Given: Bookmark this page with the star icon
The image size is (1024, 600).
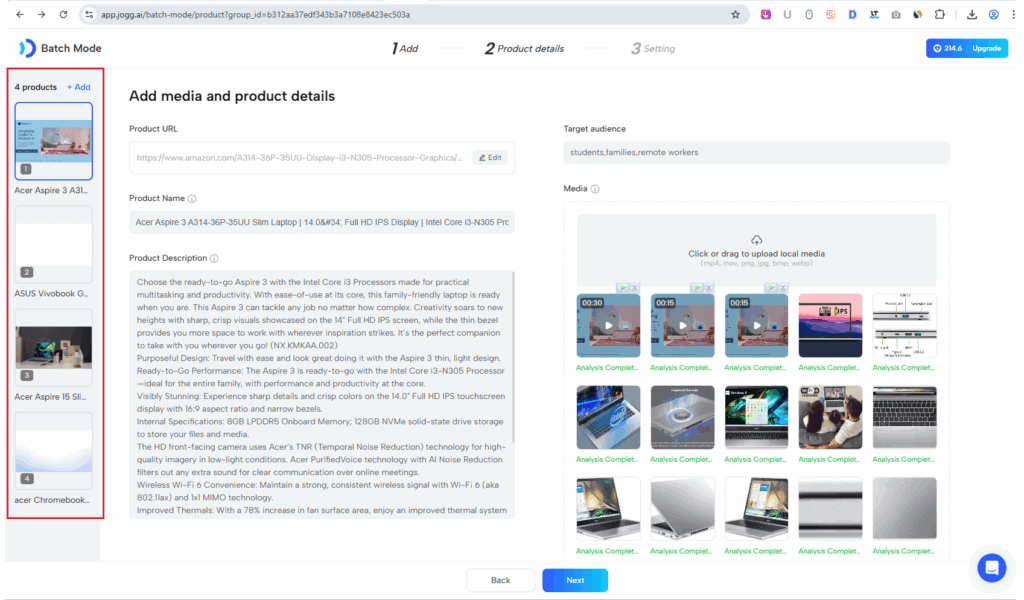Looking at the screenshot, I should pos(735,15).
